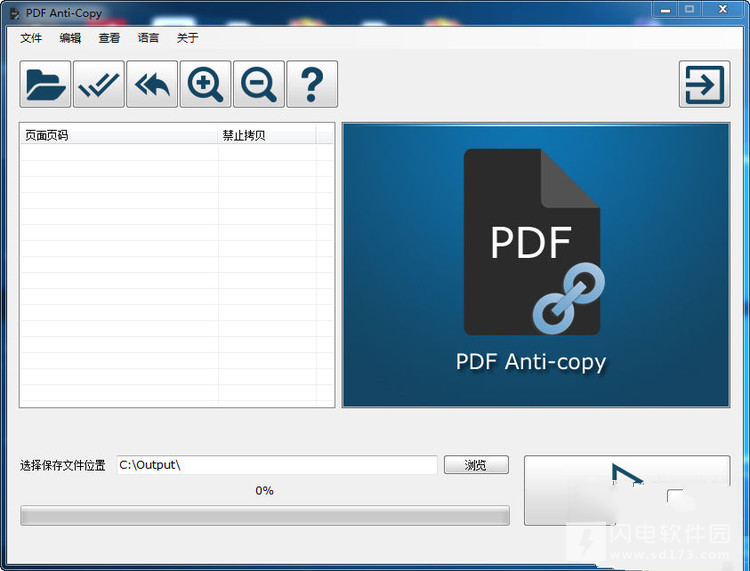Open the 关于 menu

[187, 38]
